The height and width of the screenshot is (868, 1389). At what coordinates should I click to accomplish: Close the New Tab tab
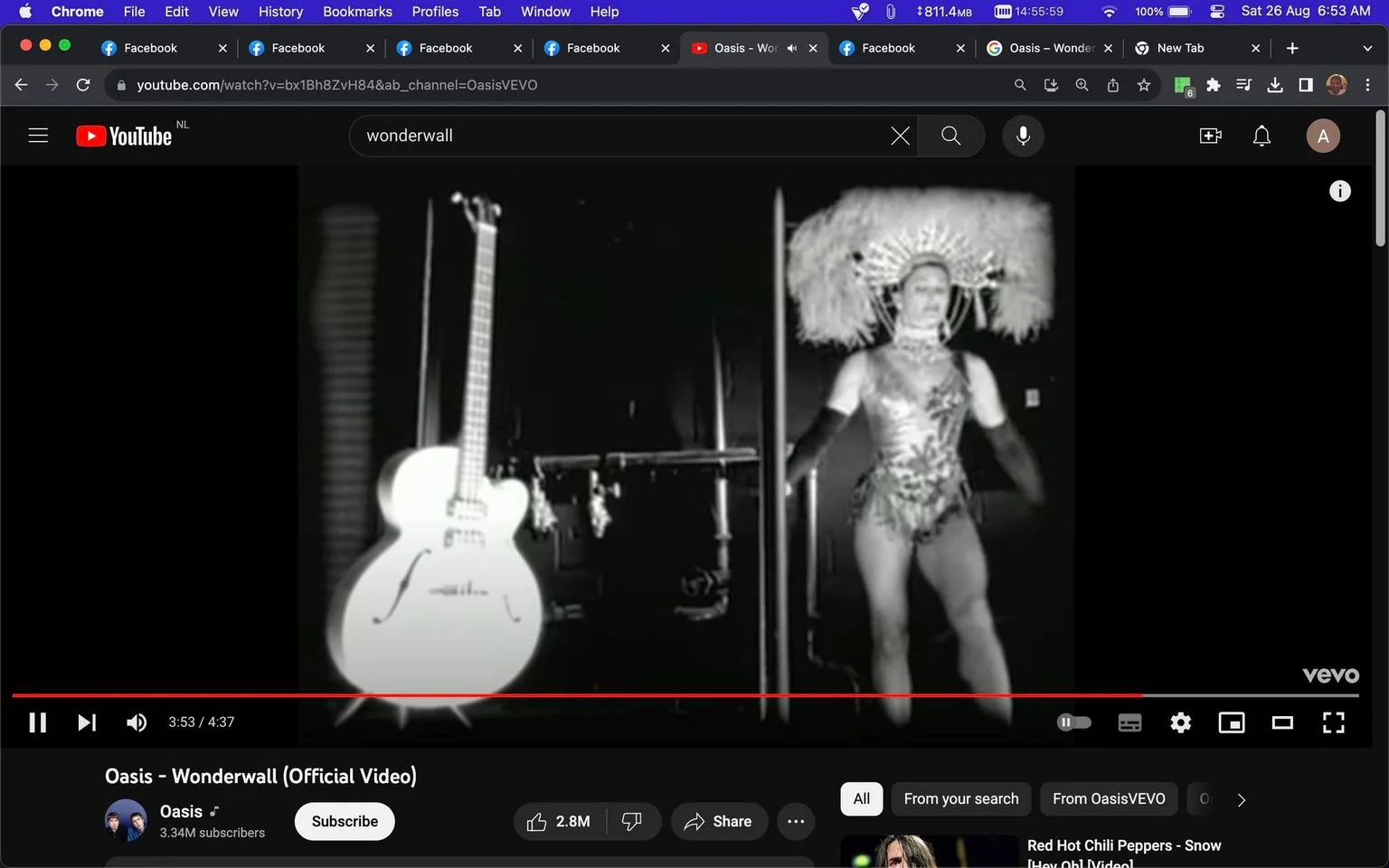(1255, 48)
